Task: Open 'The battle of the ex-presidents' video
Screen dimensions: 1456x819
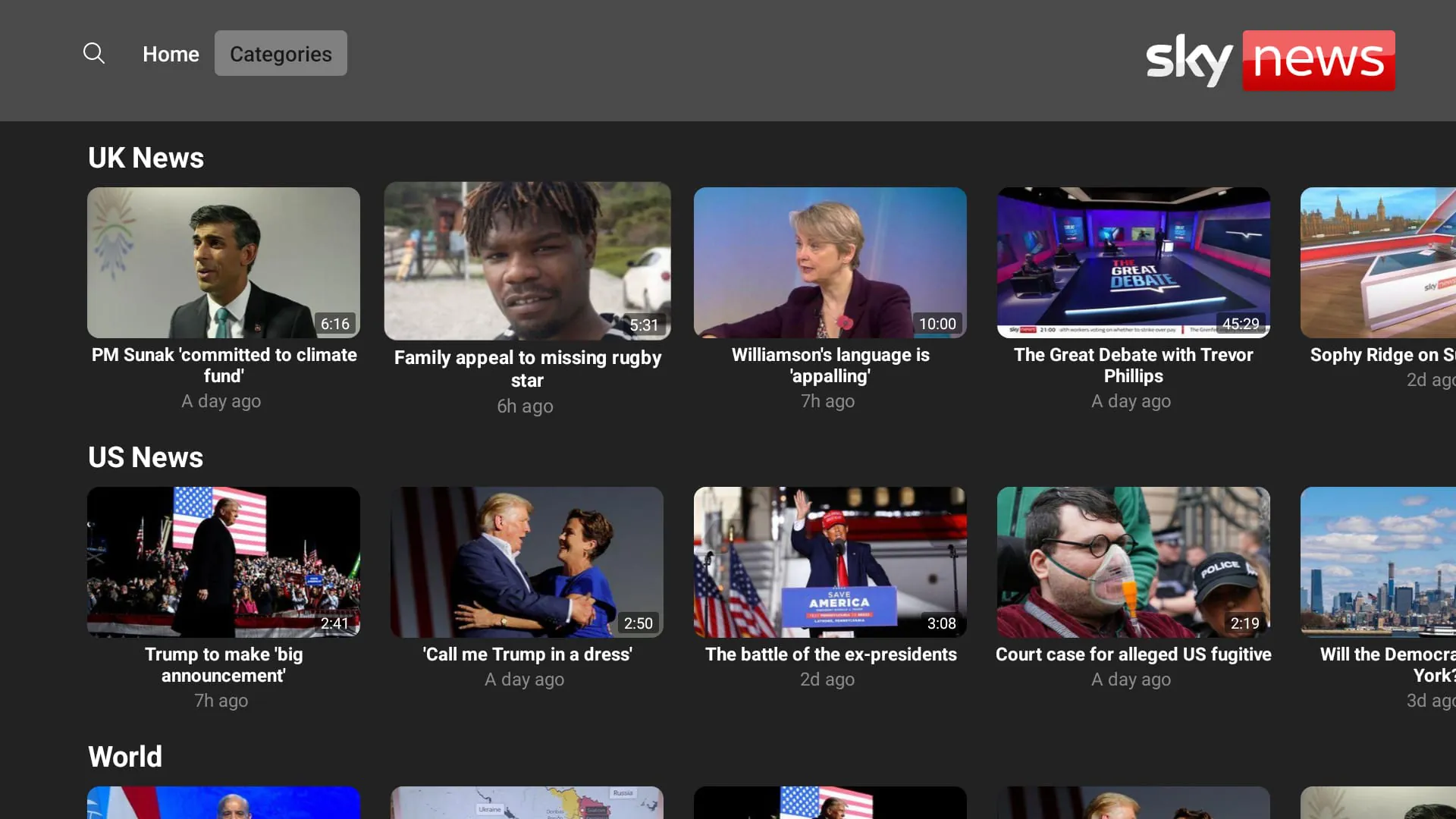Action: coord(830,562)
